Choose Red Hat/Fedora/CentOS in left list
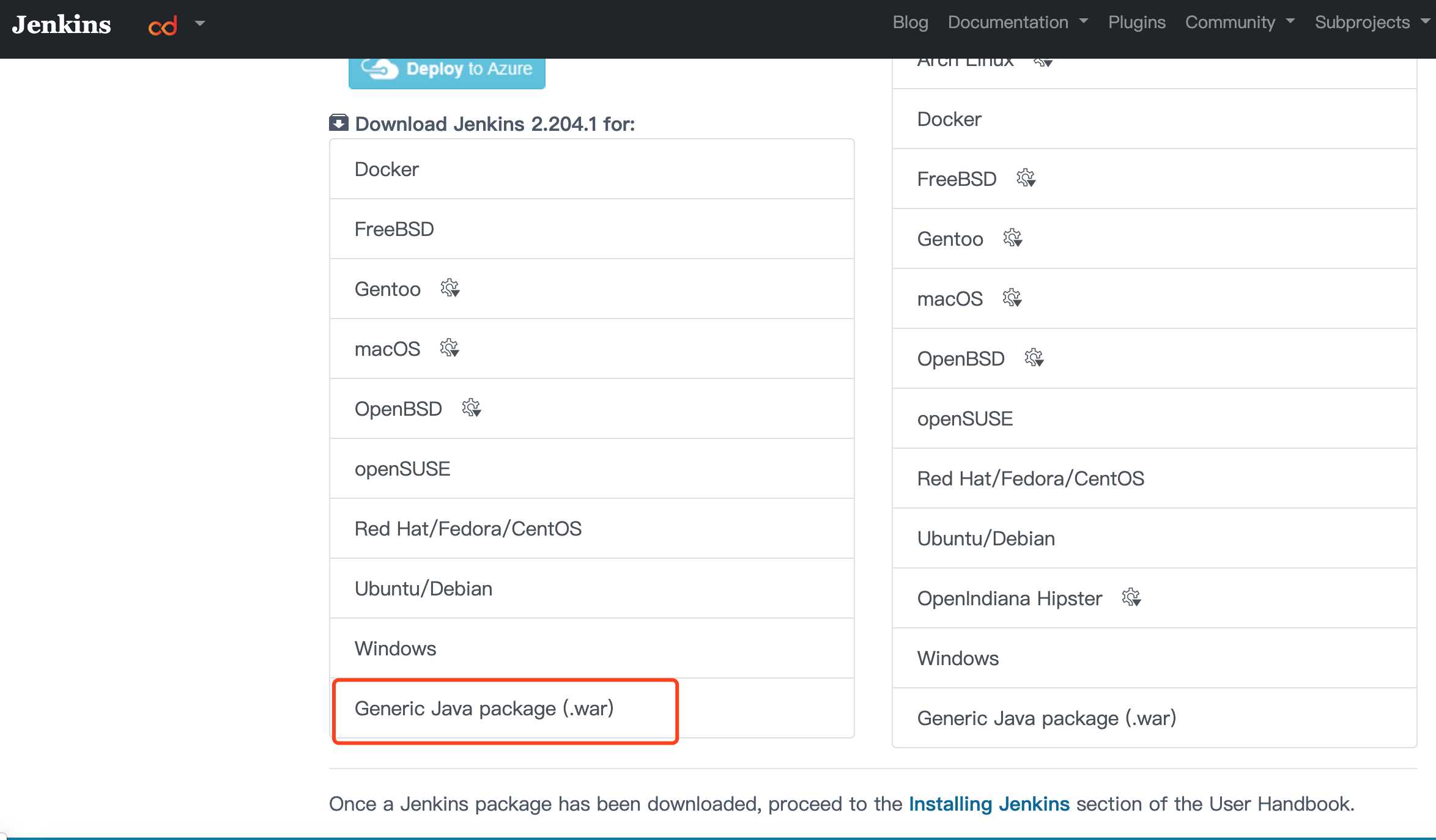The height and width of the screenshot is (840, 1436). tap(591, 529)
